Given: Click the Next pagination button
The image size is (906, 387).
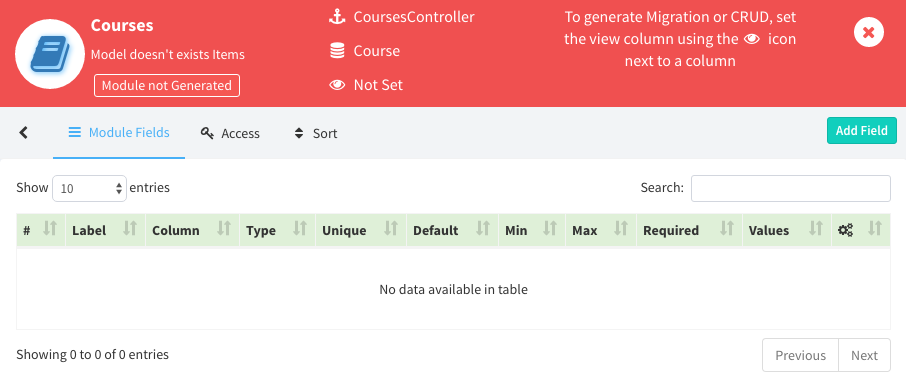Looking at the screenshot, I should (864, 355).
